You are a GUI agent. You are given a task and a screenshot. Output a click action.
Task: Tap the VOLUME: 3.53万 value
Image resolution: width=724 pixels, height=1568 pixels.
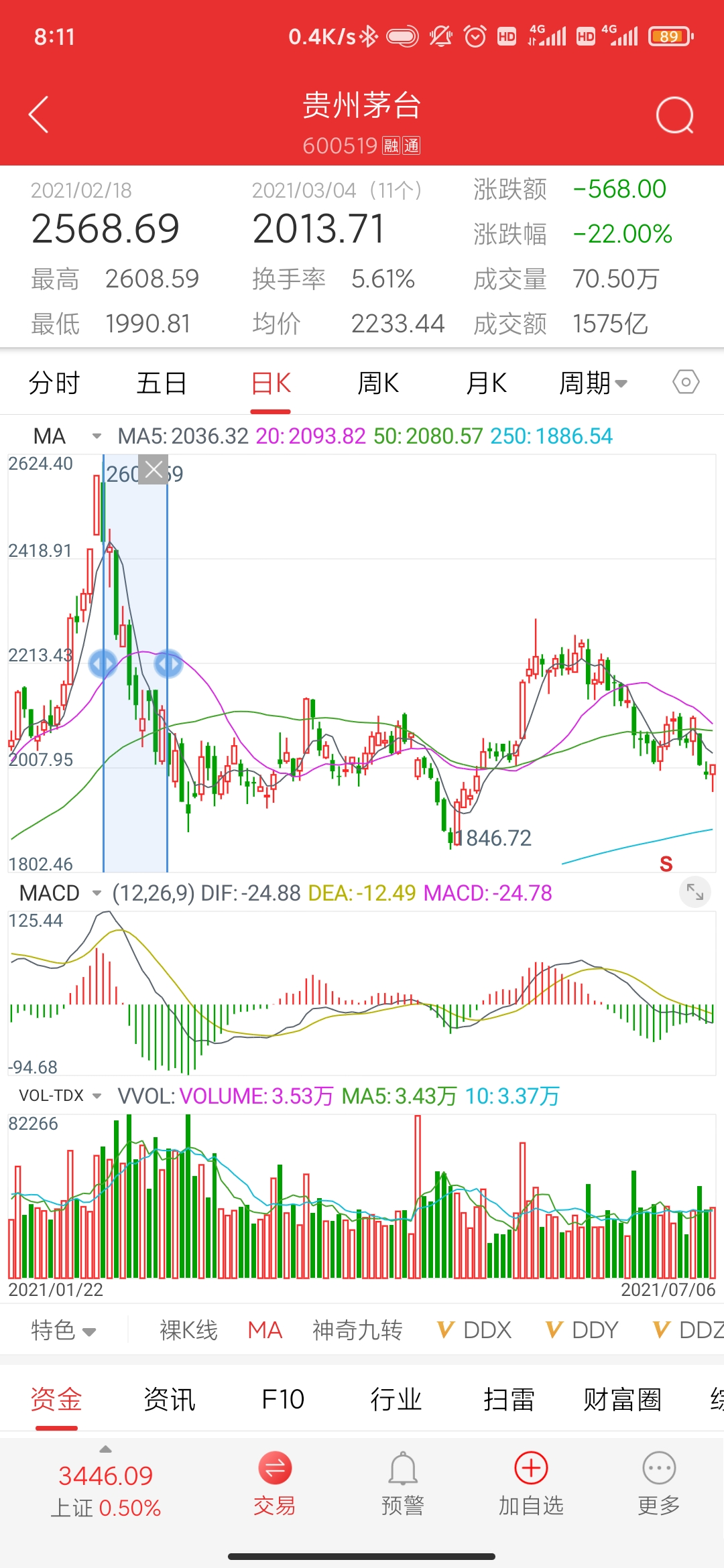pyautogui.click(x=257, y=1096)
